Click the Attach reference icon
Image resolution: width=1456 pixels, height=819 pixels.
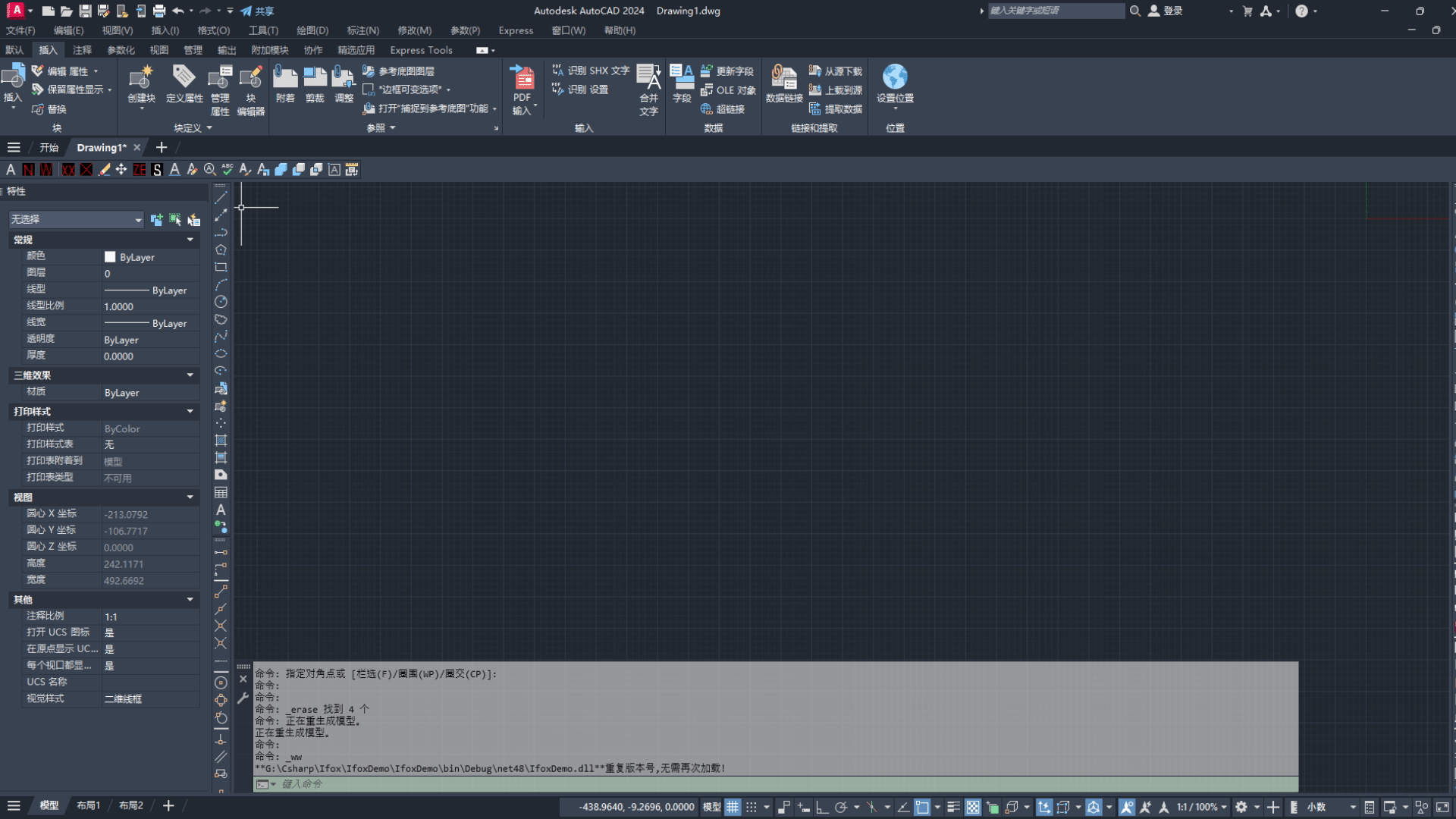[285, 77]
